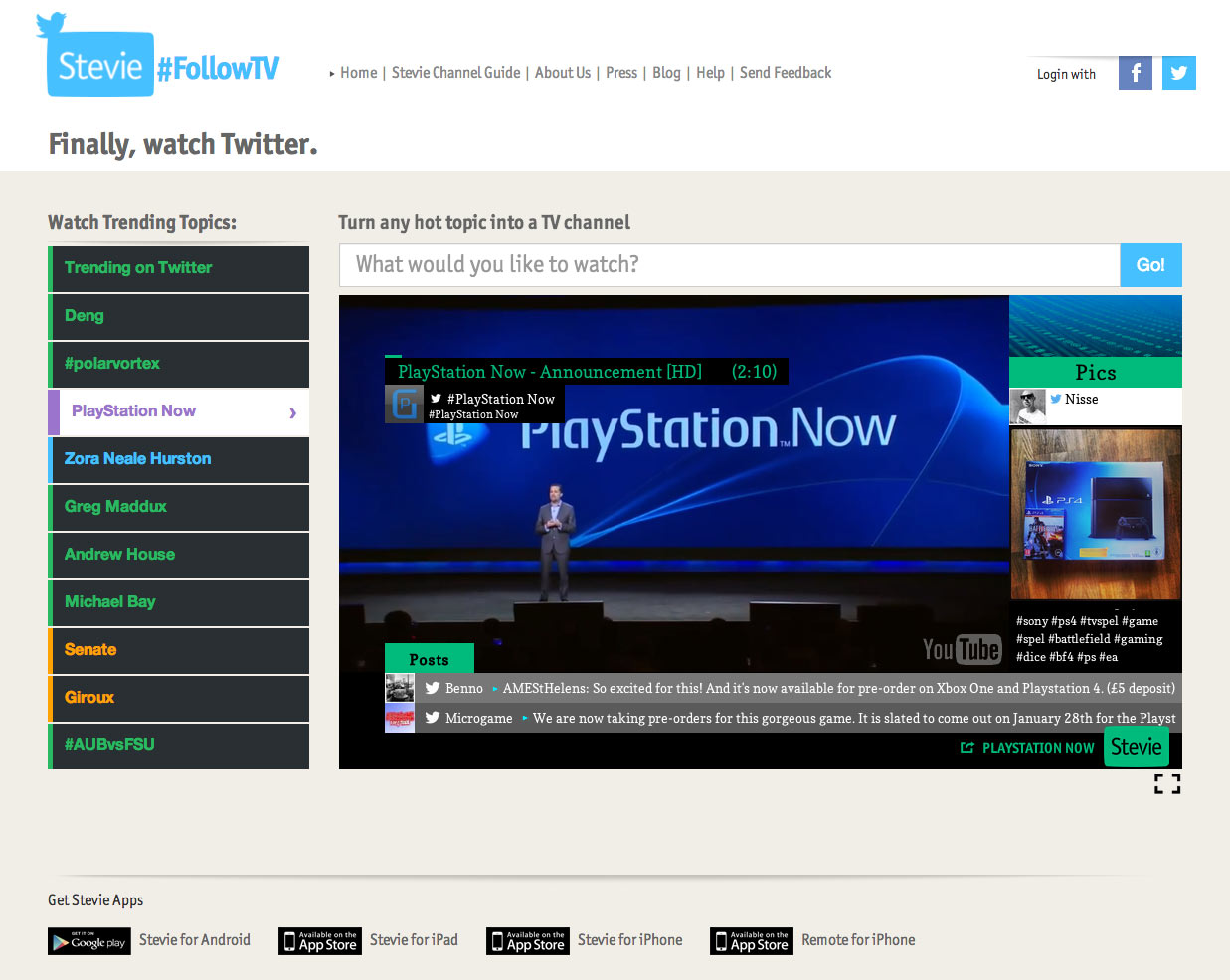1230x980 pixels.
Task: Select the PlayStation Now topic
Action: (179, 411)
